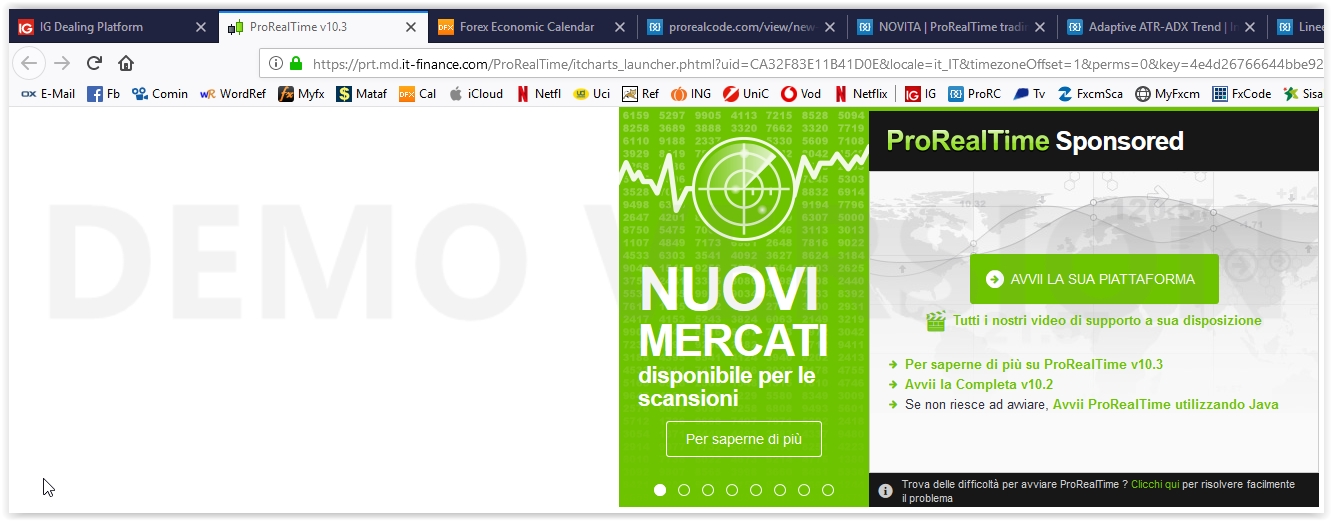
Task: Open the iCloud bookmark
Action: (x=476, y=94)
